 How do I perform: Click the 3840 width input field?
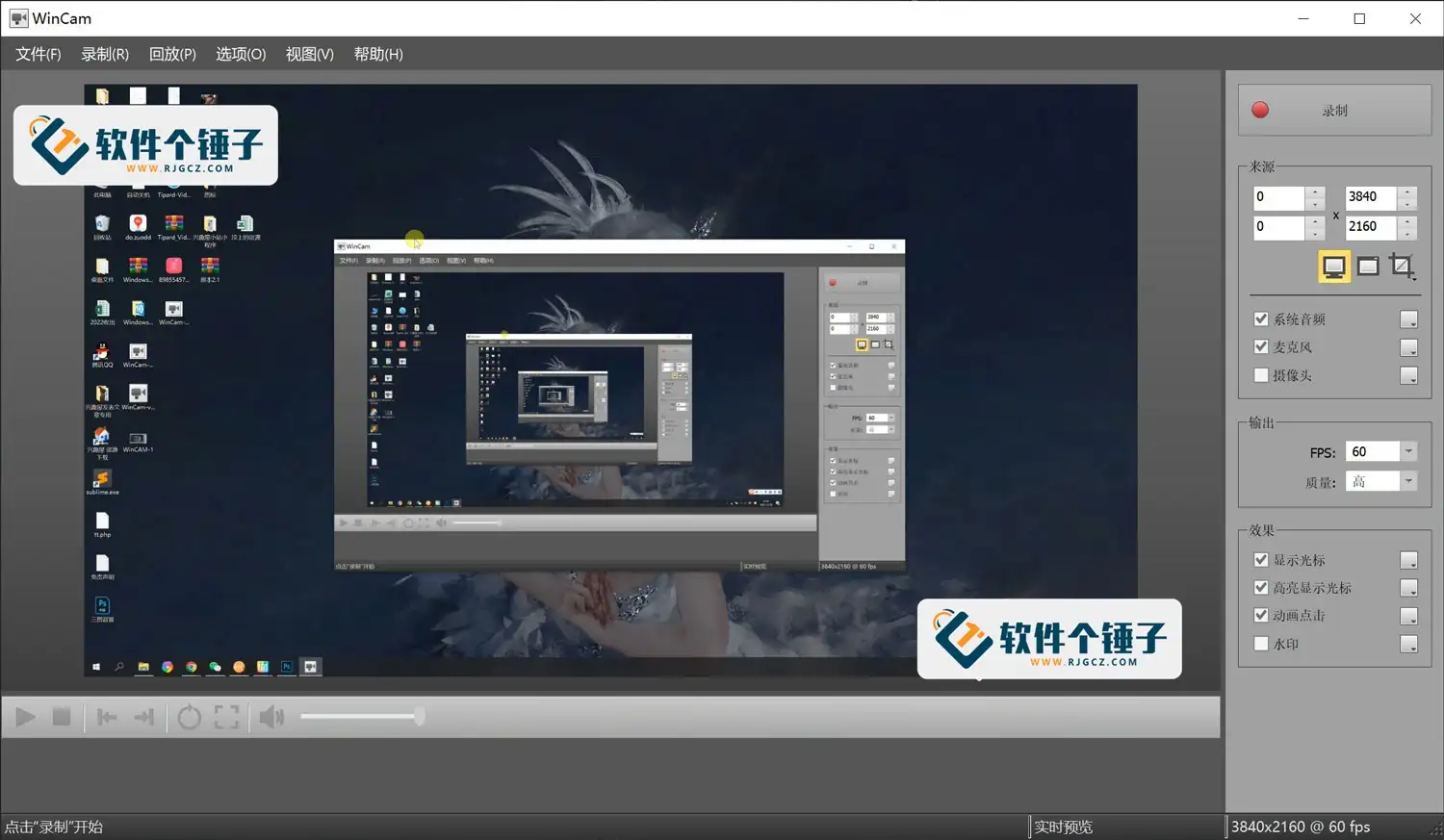tap(1367, 196)
